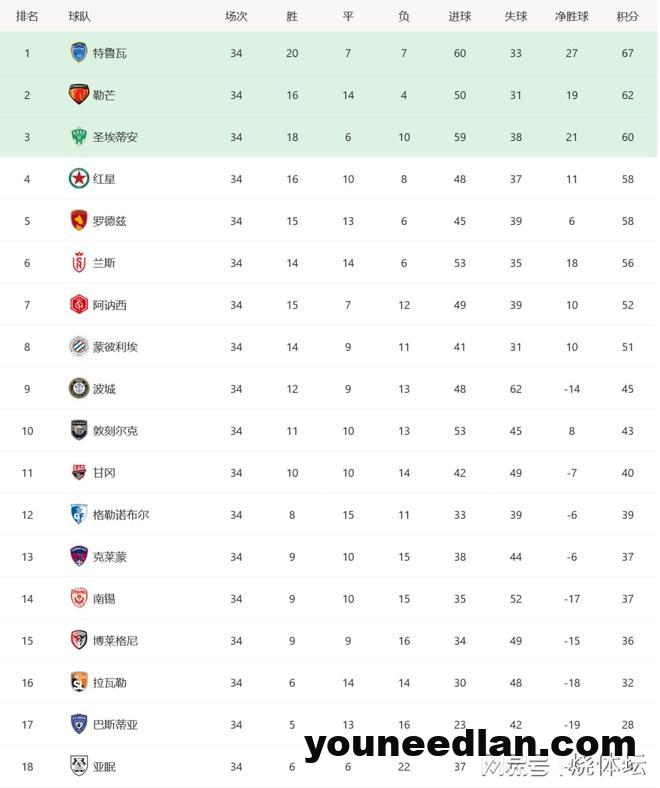Click the 拉瓦勒 team name

[109, 682]
